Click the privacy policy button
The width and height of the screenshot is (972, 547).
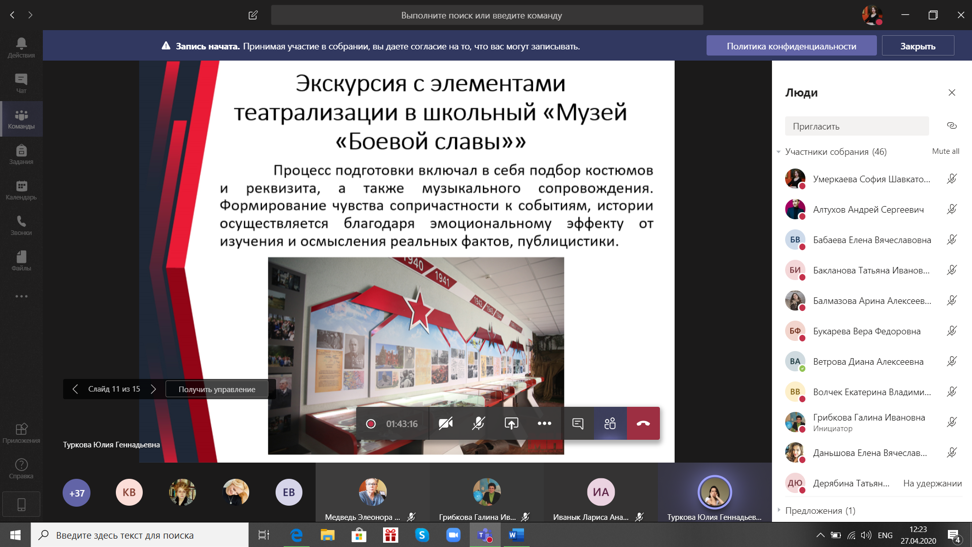(x=791, y=46)
